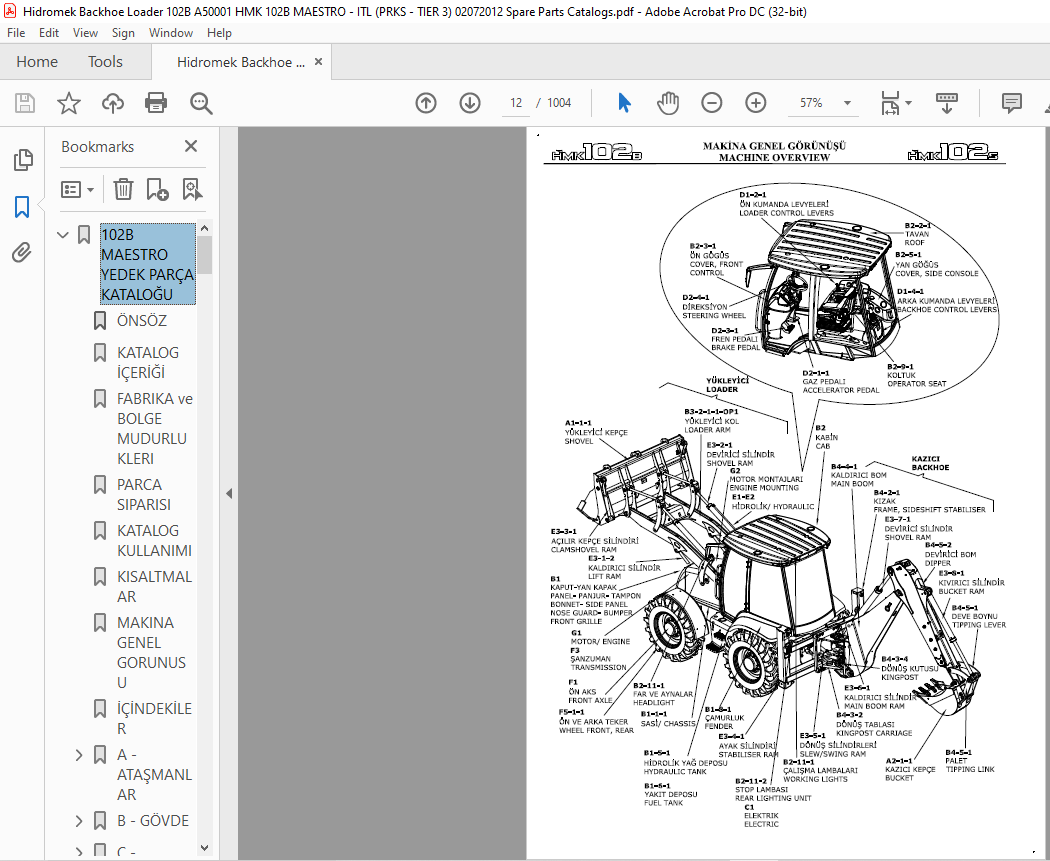1050x861 pixels.
Task: Click the A2-1-1 BUCKET label
Action: click(910, 769)
